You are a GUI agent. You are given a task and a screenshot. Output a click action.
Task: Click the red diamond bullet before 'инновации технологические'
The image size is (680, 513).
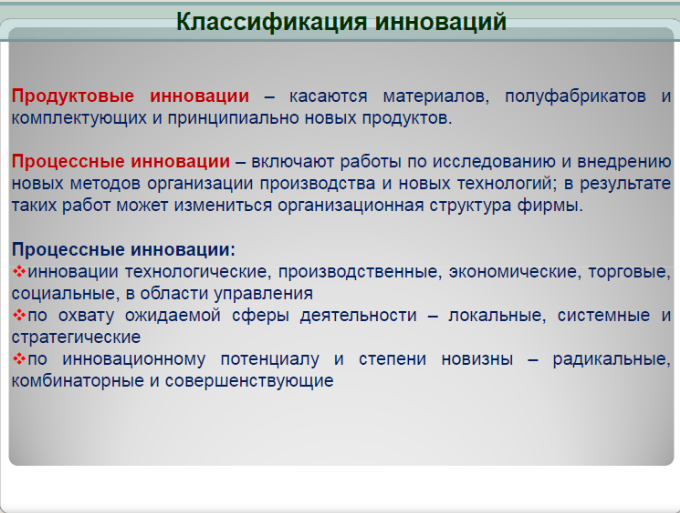(19, 272)
